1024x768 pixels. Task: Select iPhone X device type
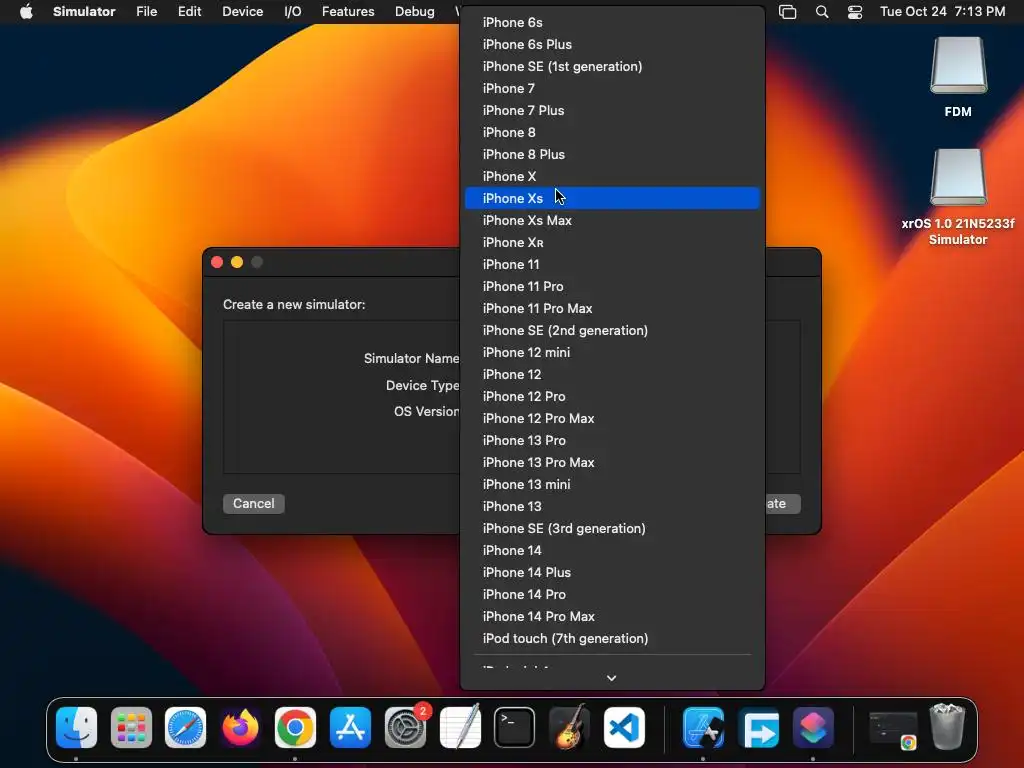point(612,176)
